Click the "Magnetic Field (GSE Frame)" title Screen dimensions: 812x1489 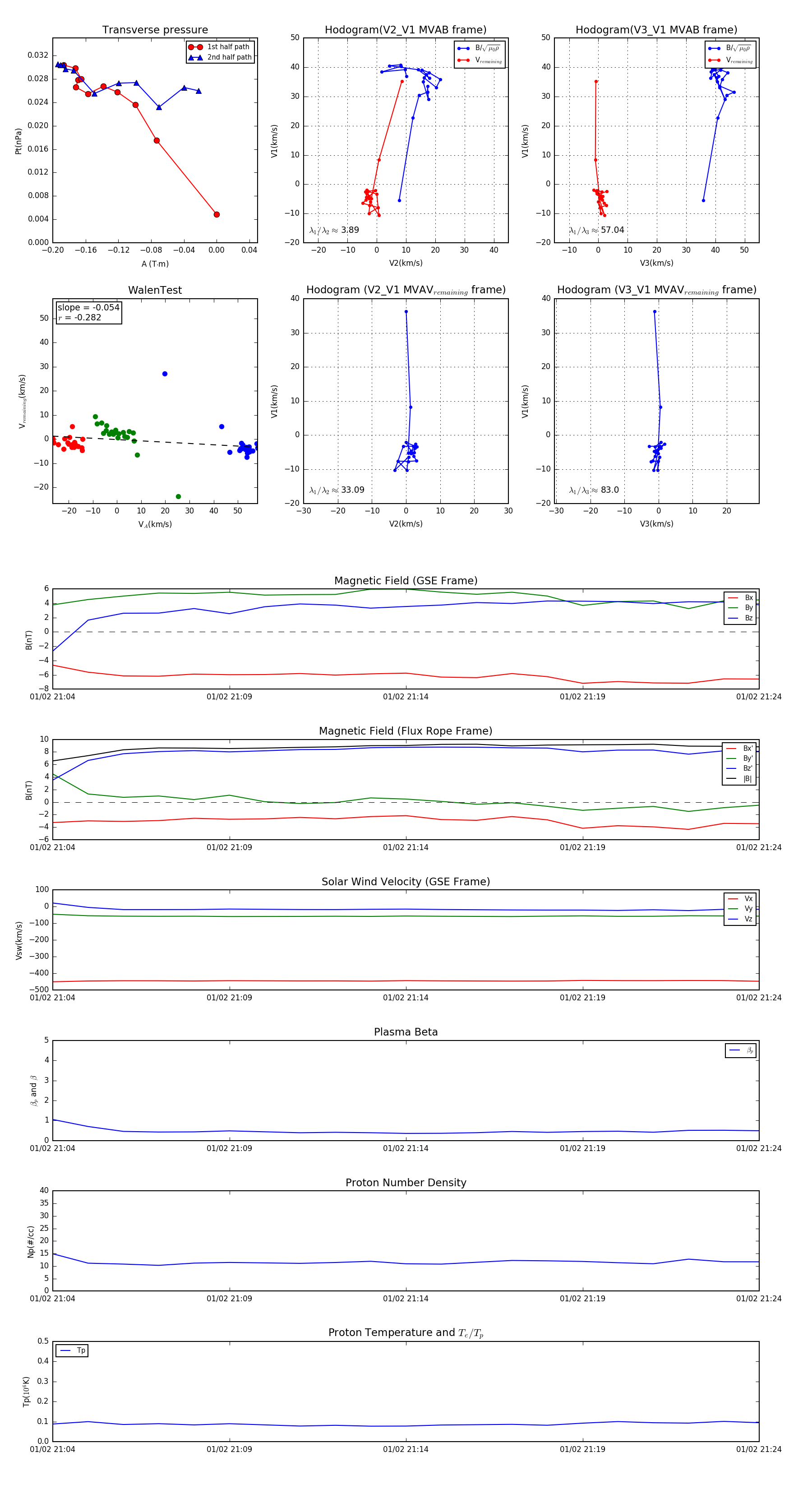pos(406,581)
